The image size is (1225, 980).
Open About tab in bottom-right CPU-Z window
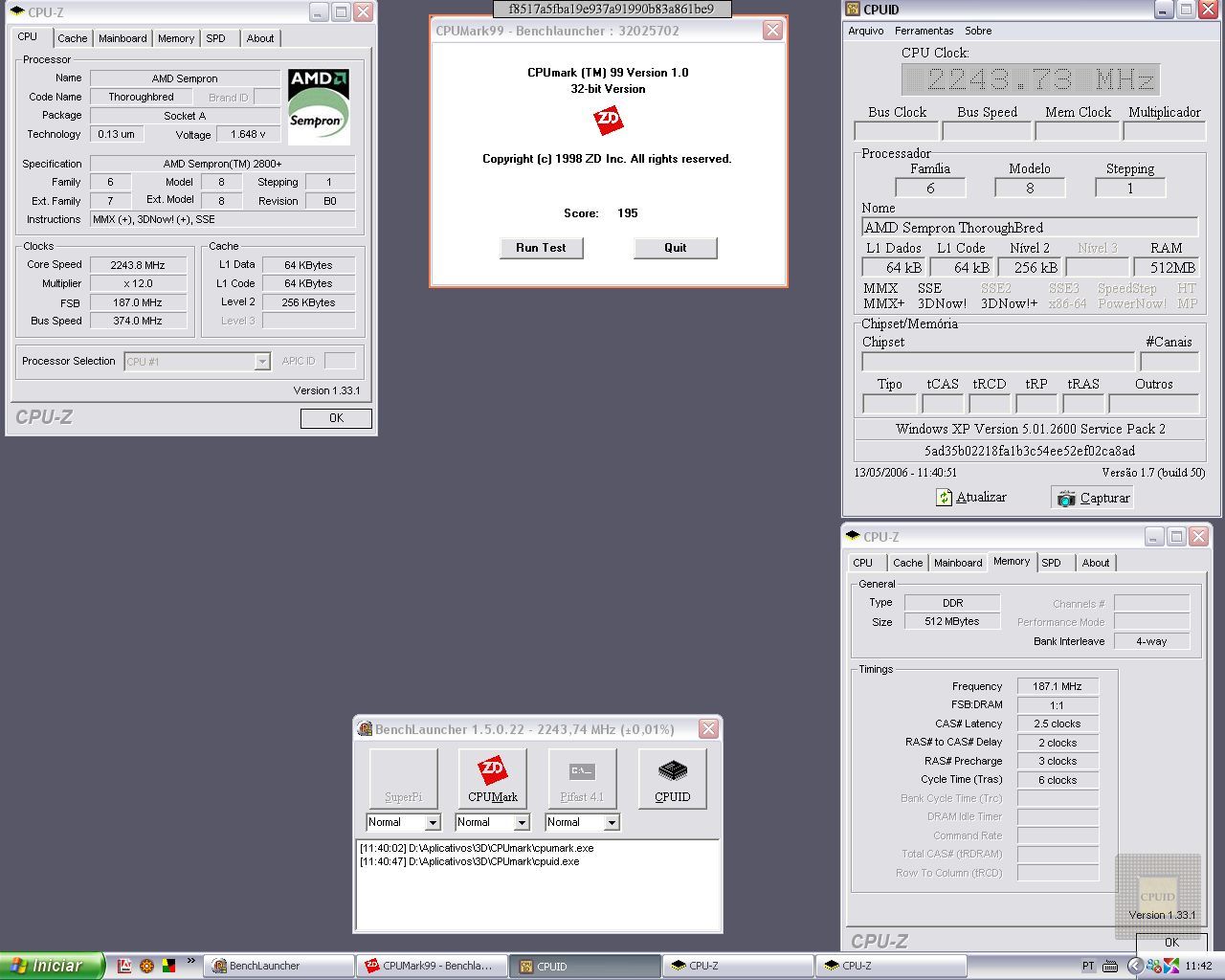pos(1096,563)
